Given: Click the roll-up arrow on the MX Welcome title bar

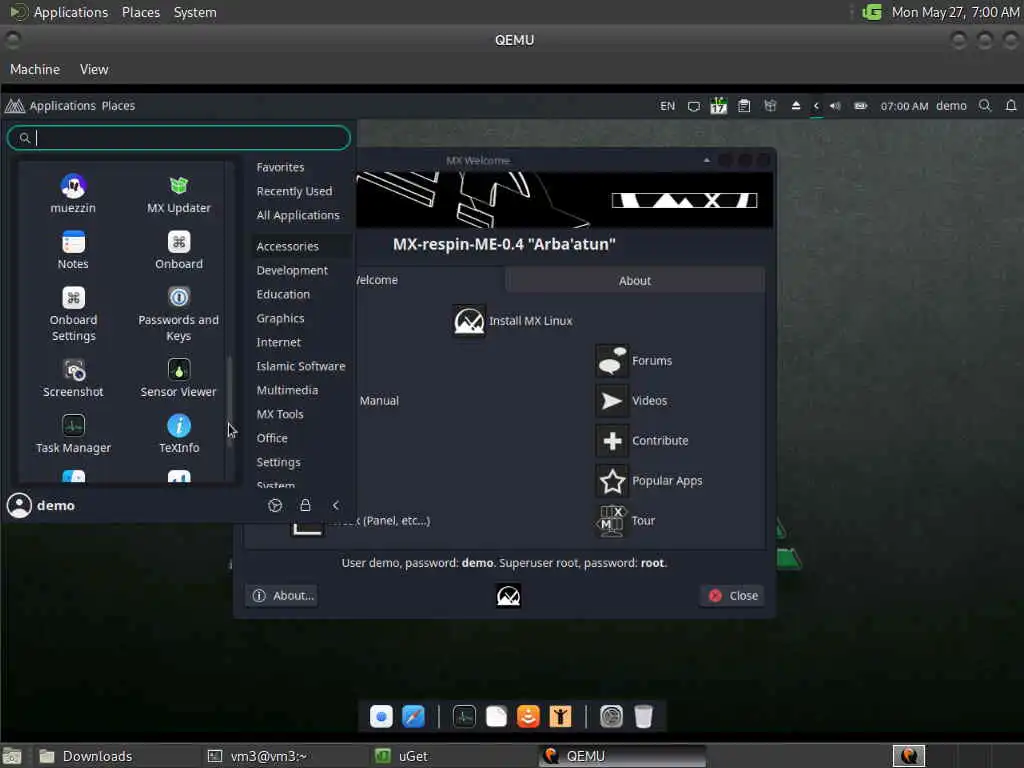Looking at the screenshot, I should (707, 160).
